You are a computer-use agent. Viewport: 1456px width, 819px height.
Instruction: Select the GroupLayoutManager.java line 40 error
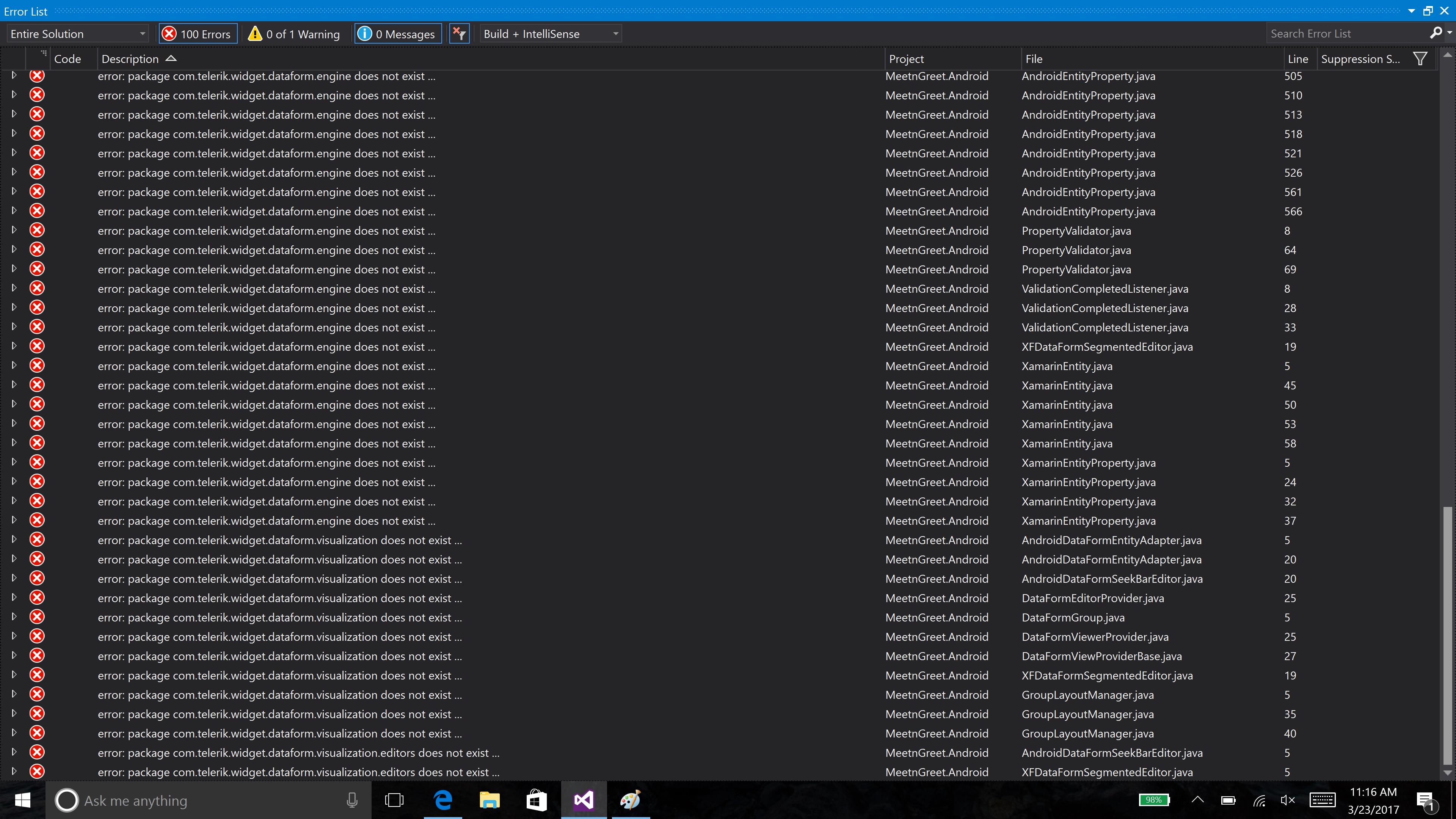click(x=1087, y=733)
